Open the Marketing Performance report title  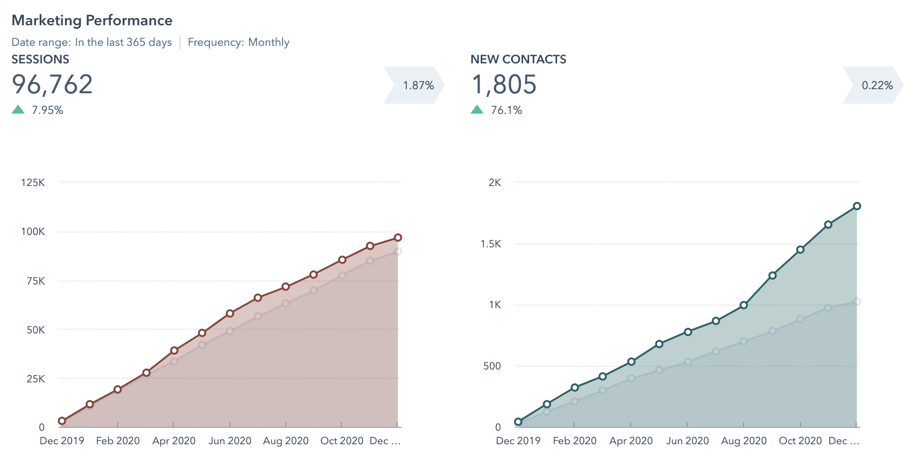[x=92, y=20]
